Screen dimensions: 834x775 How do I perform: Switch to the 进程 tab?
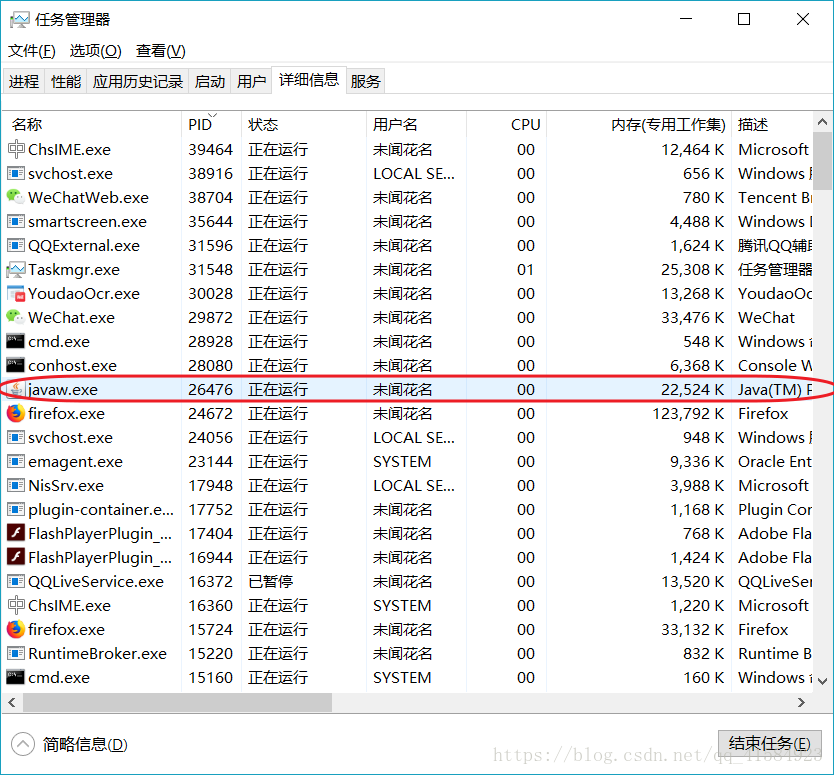click(24, 81)
